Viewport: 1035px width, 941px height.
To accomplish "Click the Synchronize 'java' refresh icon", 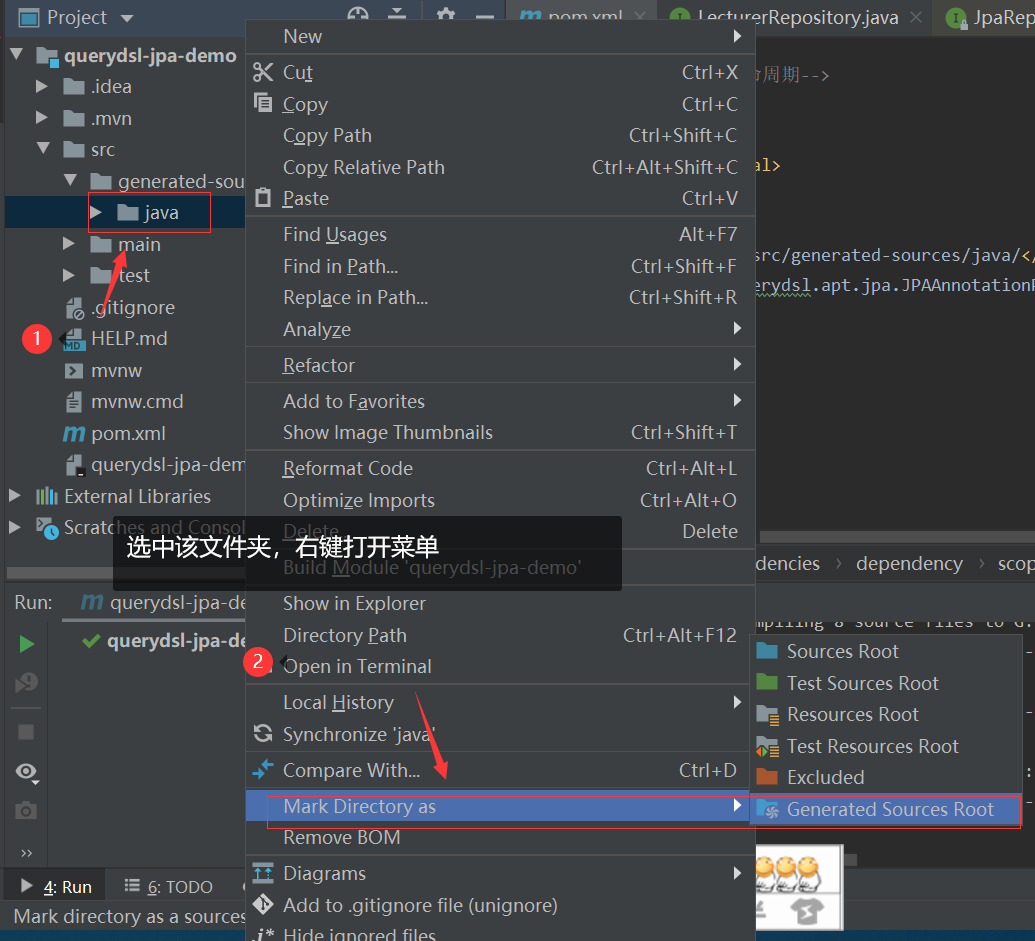I will [263, 733].
